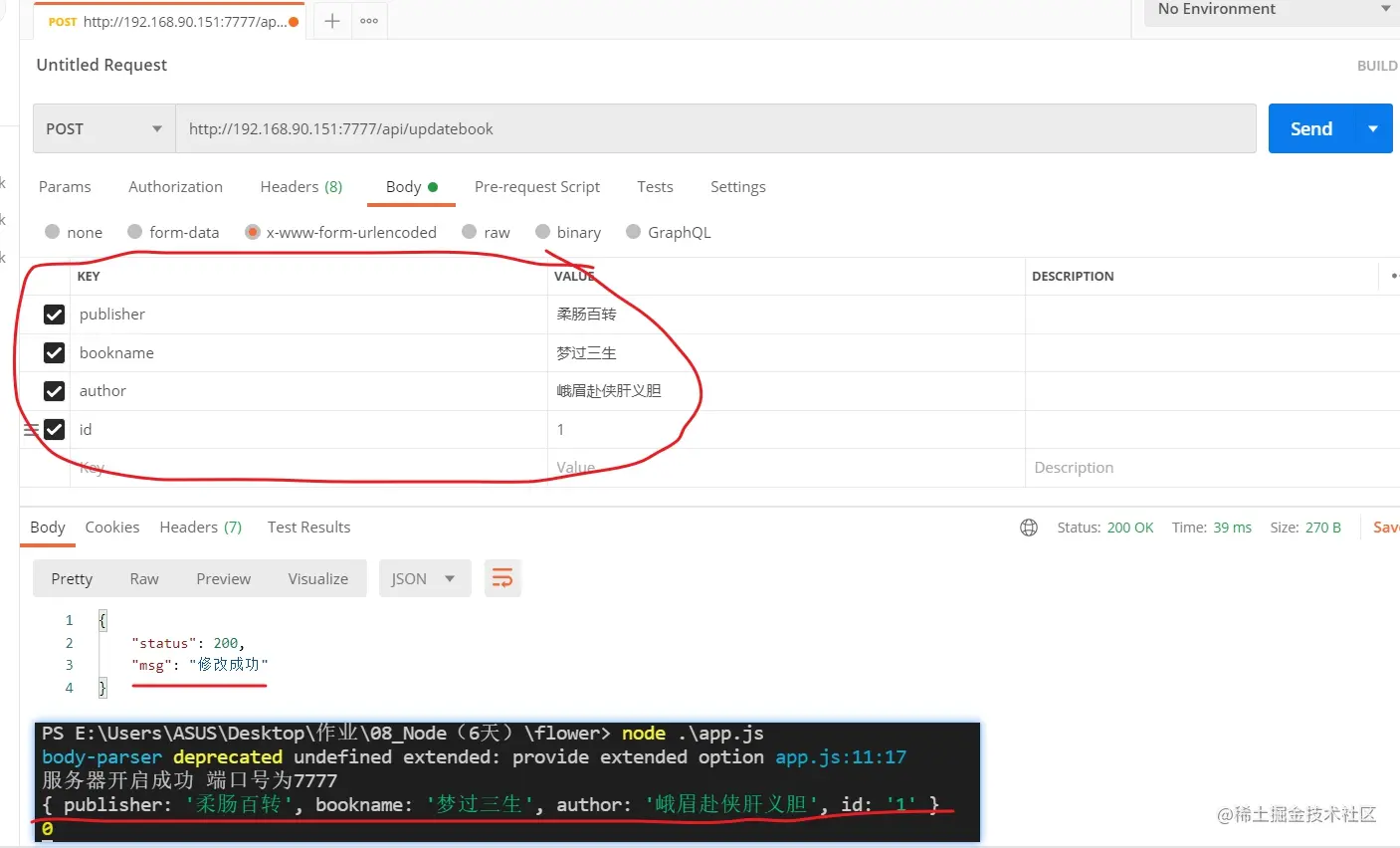This screenshot has width=1400, height=848.
Task: Click the Send button
Action: (x=1311, y=128)
